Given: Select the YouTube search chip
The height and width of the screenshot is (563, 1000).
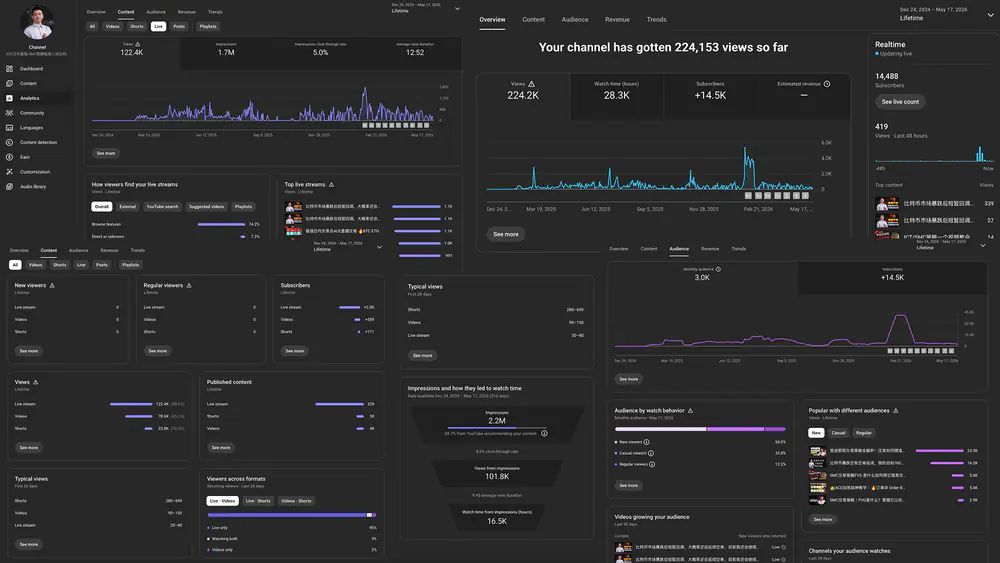Looking at the screenshot, I should click(162, 207).
